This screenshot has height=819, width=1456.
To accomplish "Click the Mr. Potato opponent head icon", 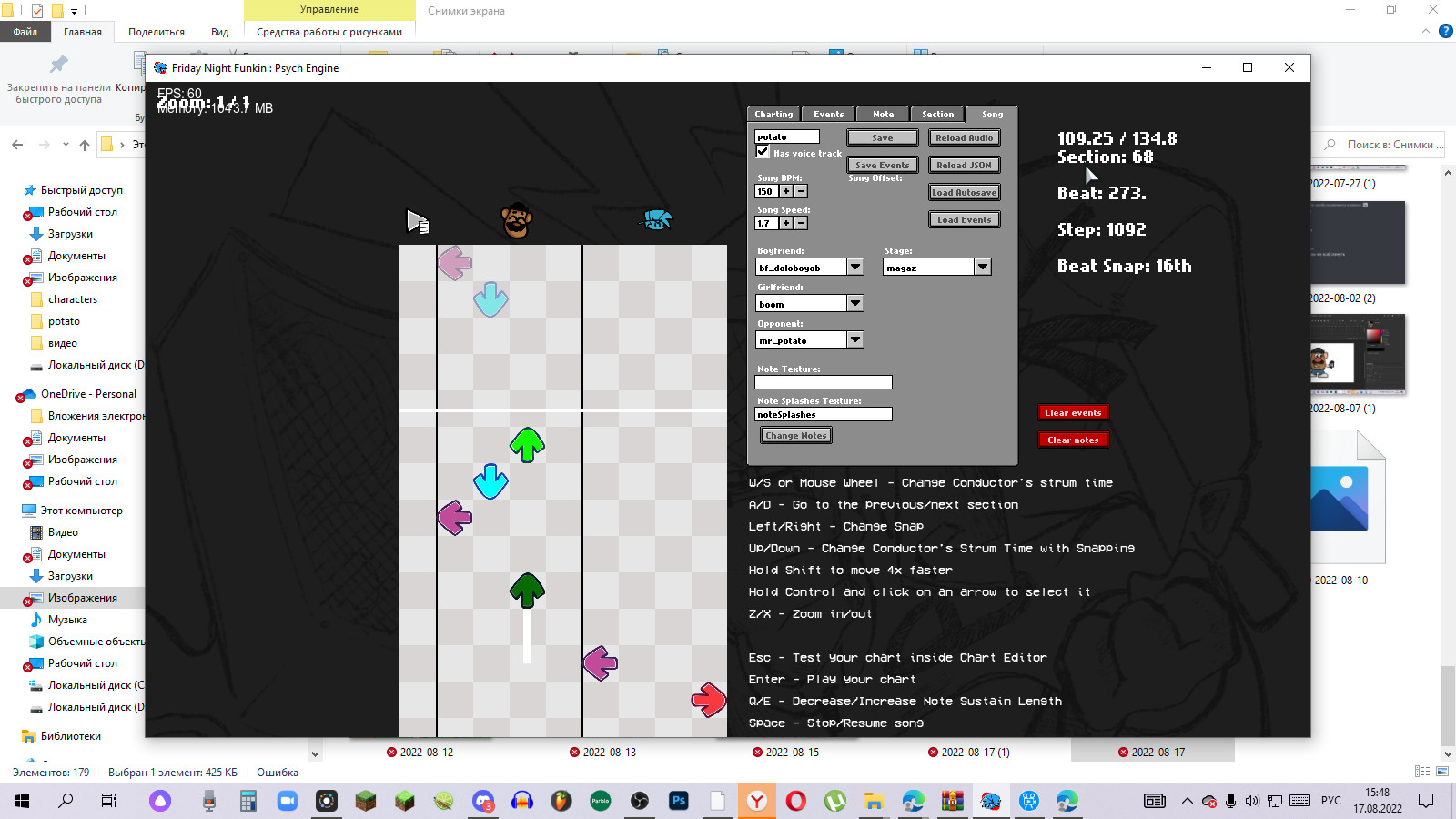I will pyautogui.click(x=517, y=220).
